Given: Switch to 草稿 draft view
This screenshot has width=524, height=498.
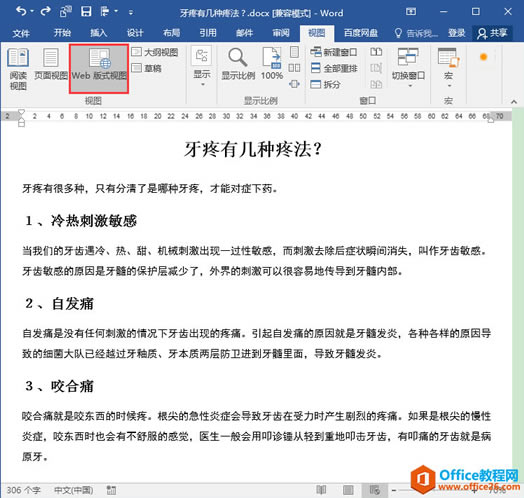Looking at the screenshot, I should [x=147, y=68].
